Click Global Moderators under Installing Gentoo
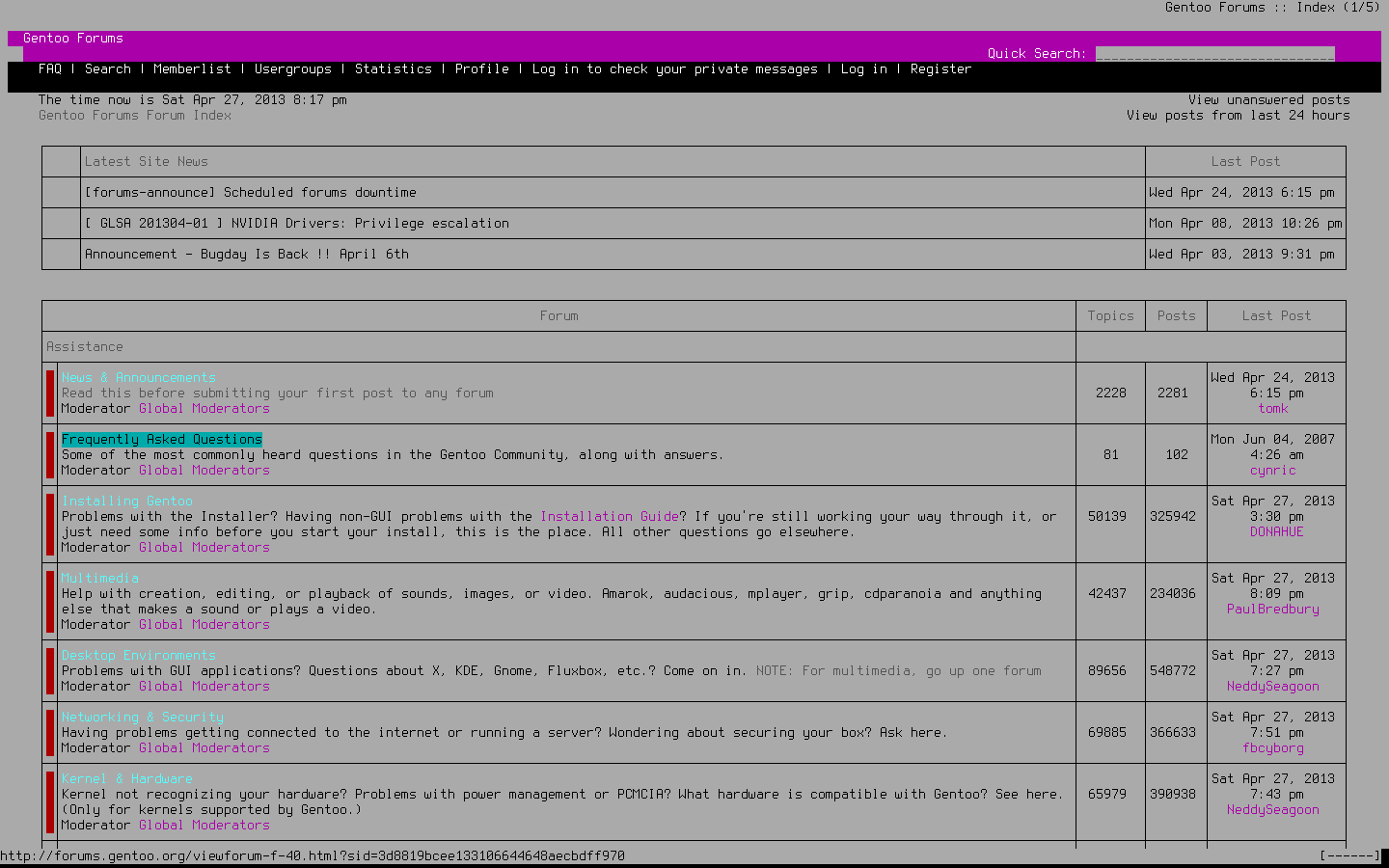The height and width of the screenshot is (868, 1389). pos(204,547)
